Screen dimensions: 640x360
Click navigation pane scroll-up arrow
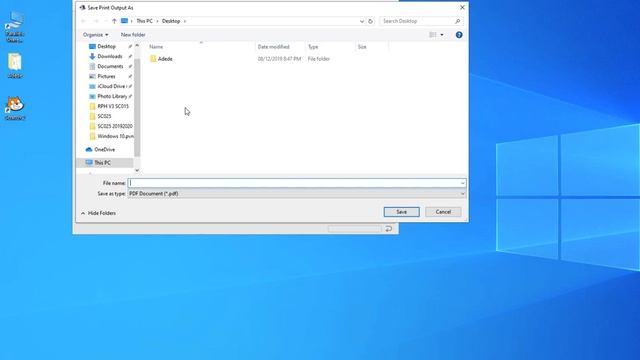coord(137,46)
